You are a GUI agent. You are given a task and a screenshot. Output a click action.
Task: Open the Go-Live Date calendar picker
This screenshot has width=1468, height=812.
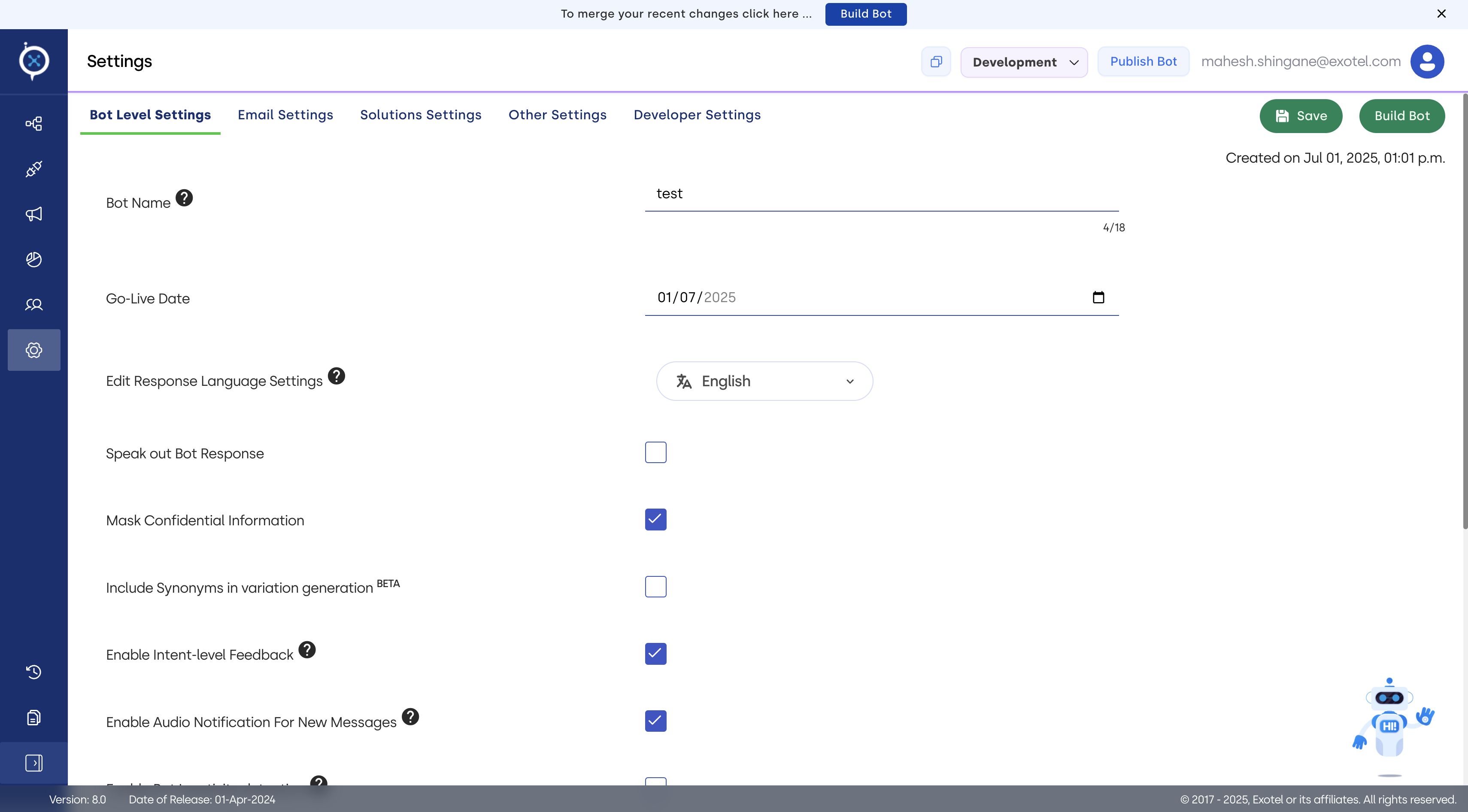tap(1098, 297)
